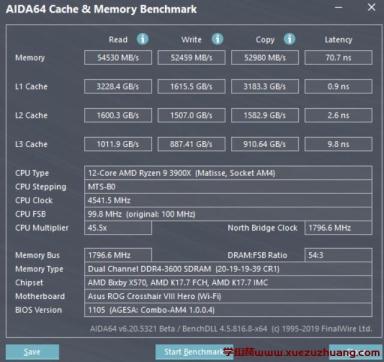This screenshot has height=362, width=384.
Task: Select the Memory Read result field
Action: click(x=118, y=58)
